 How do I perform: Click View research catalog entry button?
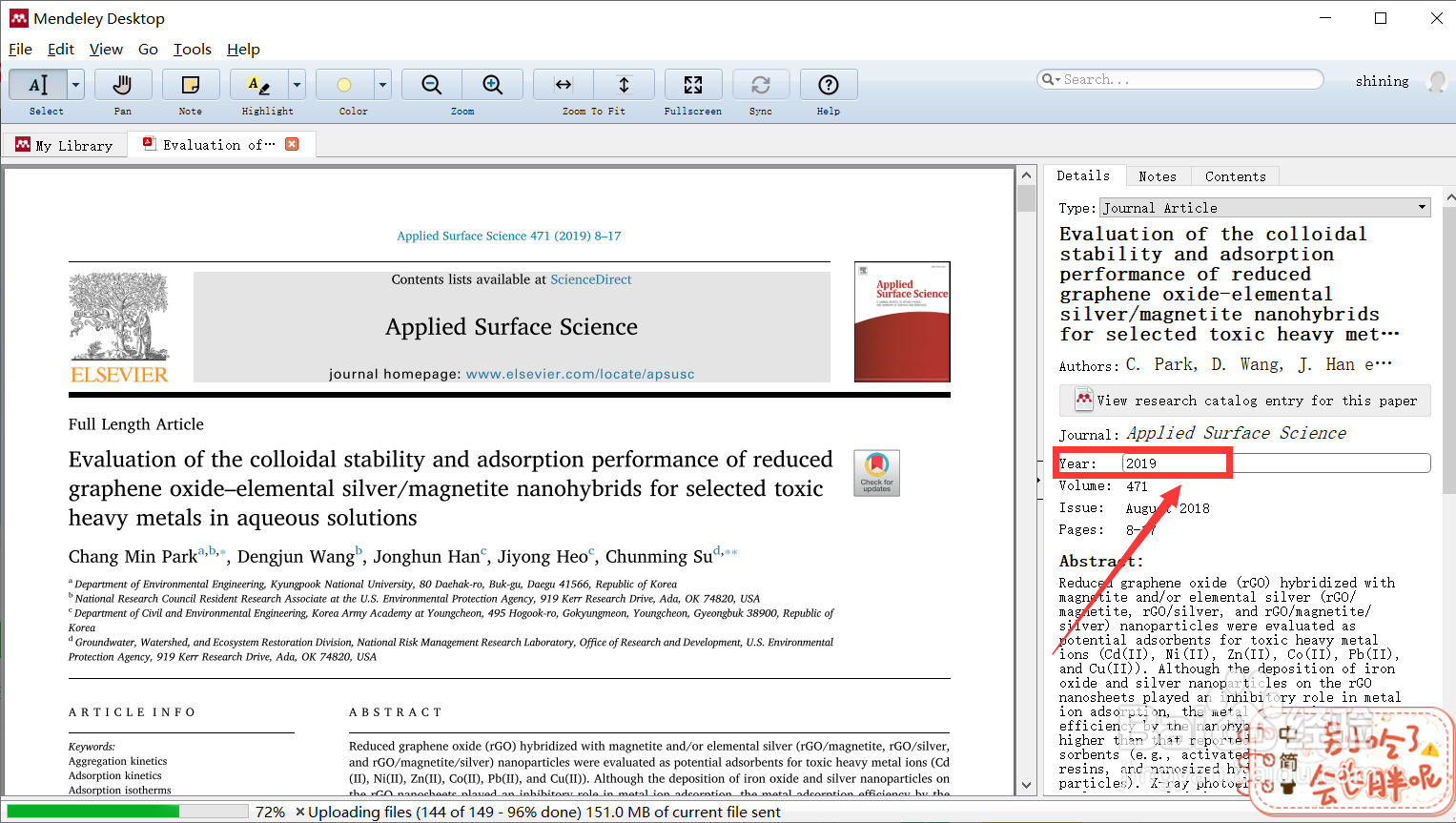click(x=1245, y=401)
